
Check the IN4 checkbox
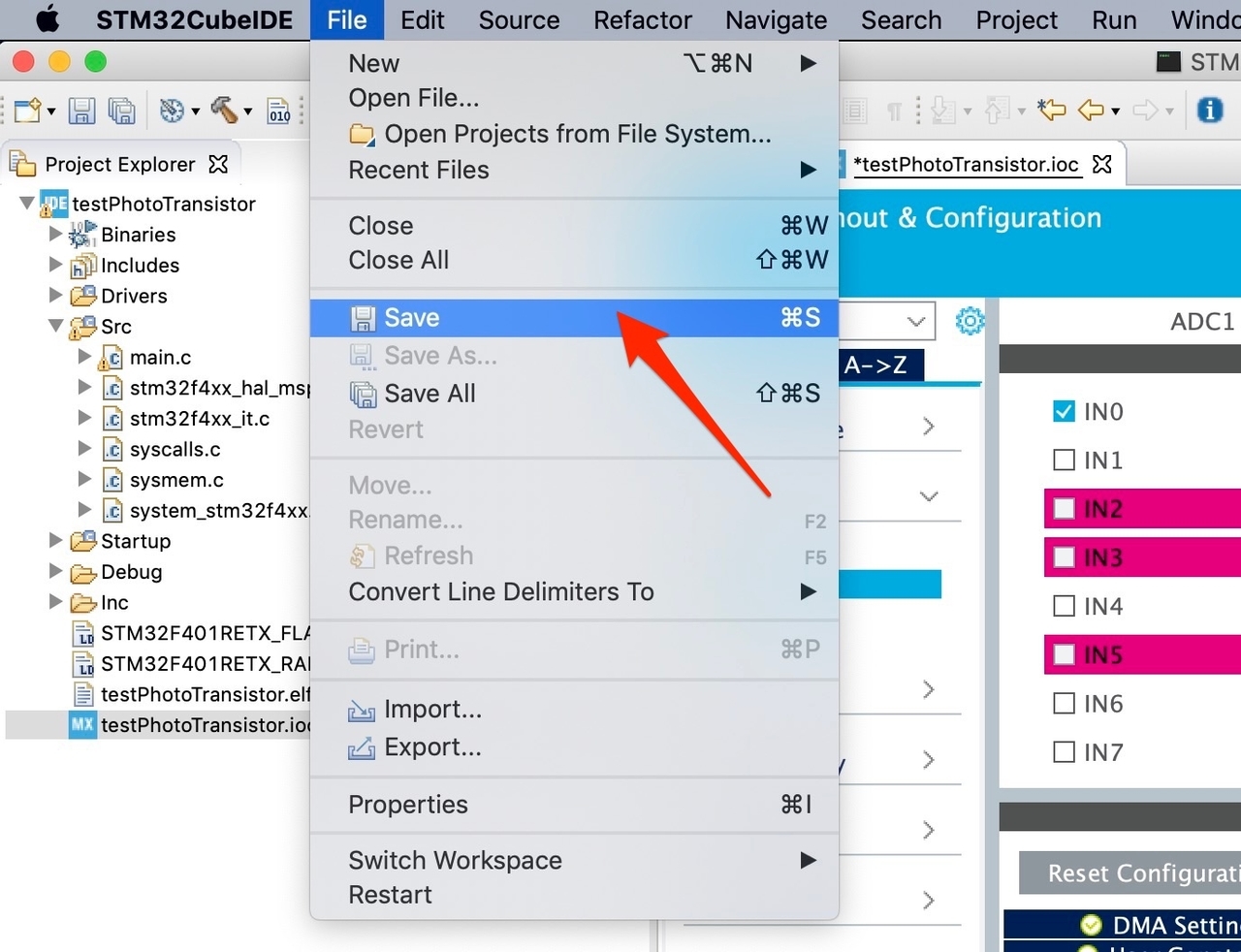(1064, 606)
